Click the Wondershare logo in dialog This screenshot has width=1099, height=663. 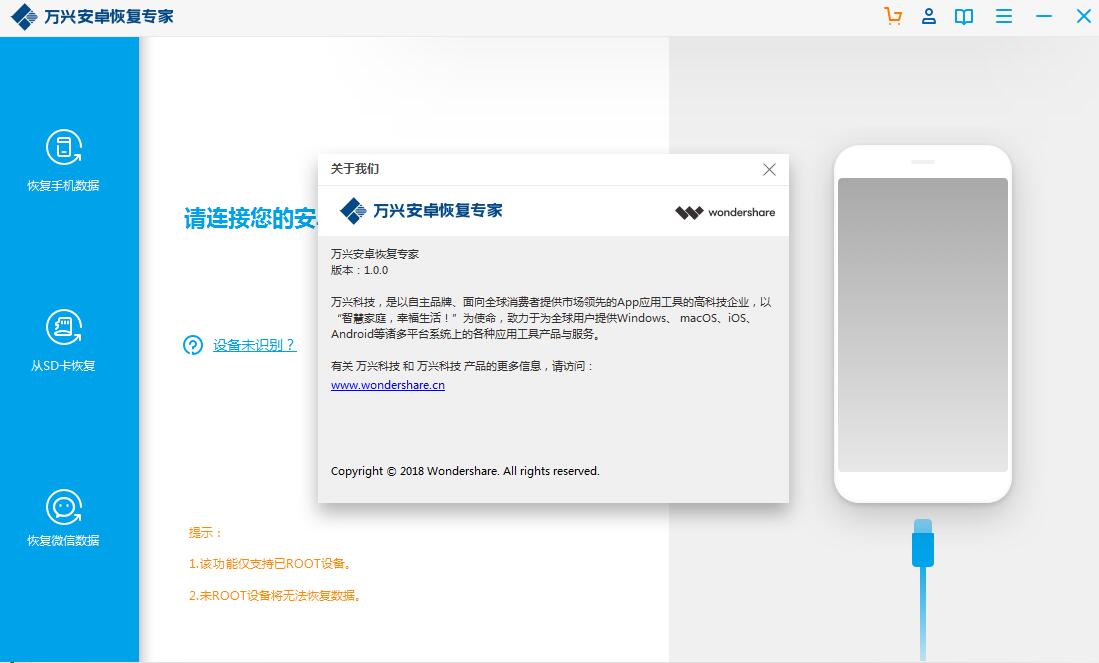click(x=725, y=212)
